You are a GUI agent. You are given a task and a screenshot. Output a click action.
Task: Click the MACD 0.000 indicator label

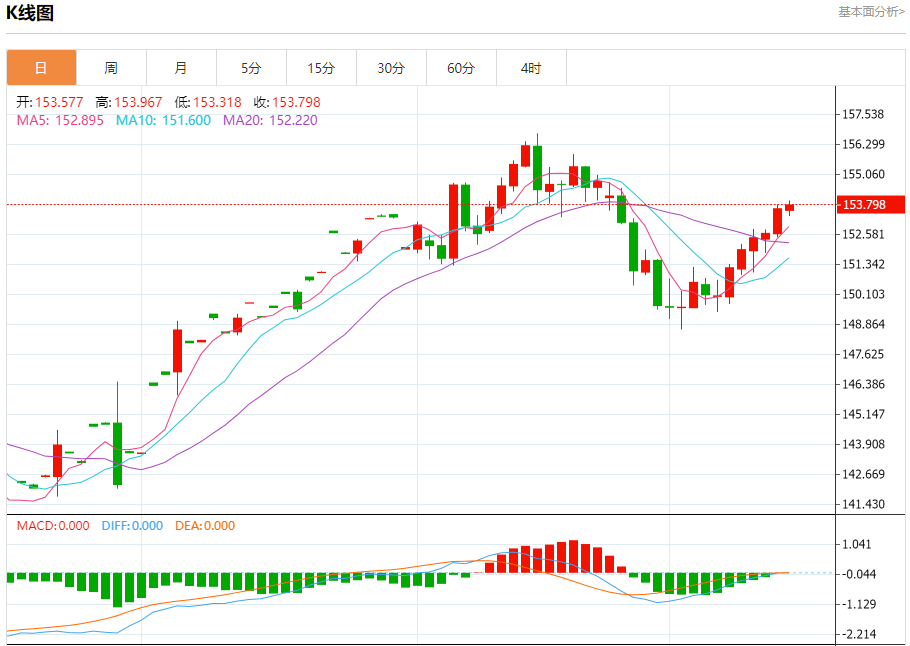pos(53,526)
